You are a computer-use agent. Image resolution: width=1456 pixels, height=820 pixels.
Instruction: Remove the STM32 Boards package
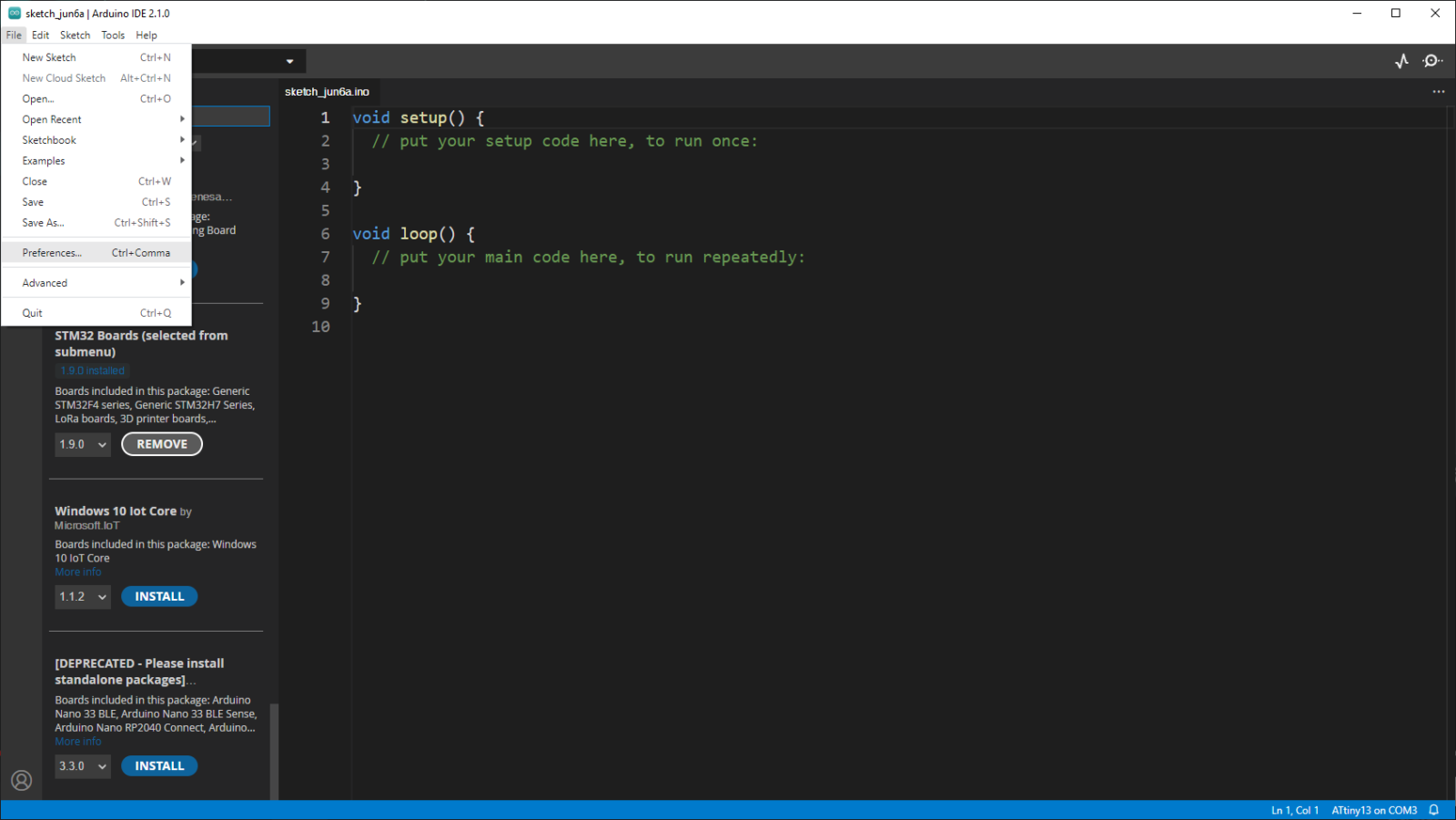coord(161,444)
